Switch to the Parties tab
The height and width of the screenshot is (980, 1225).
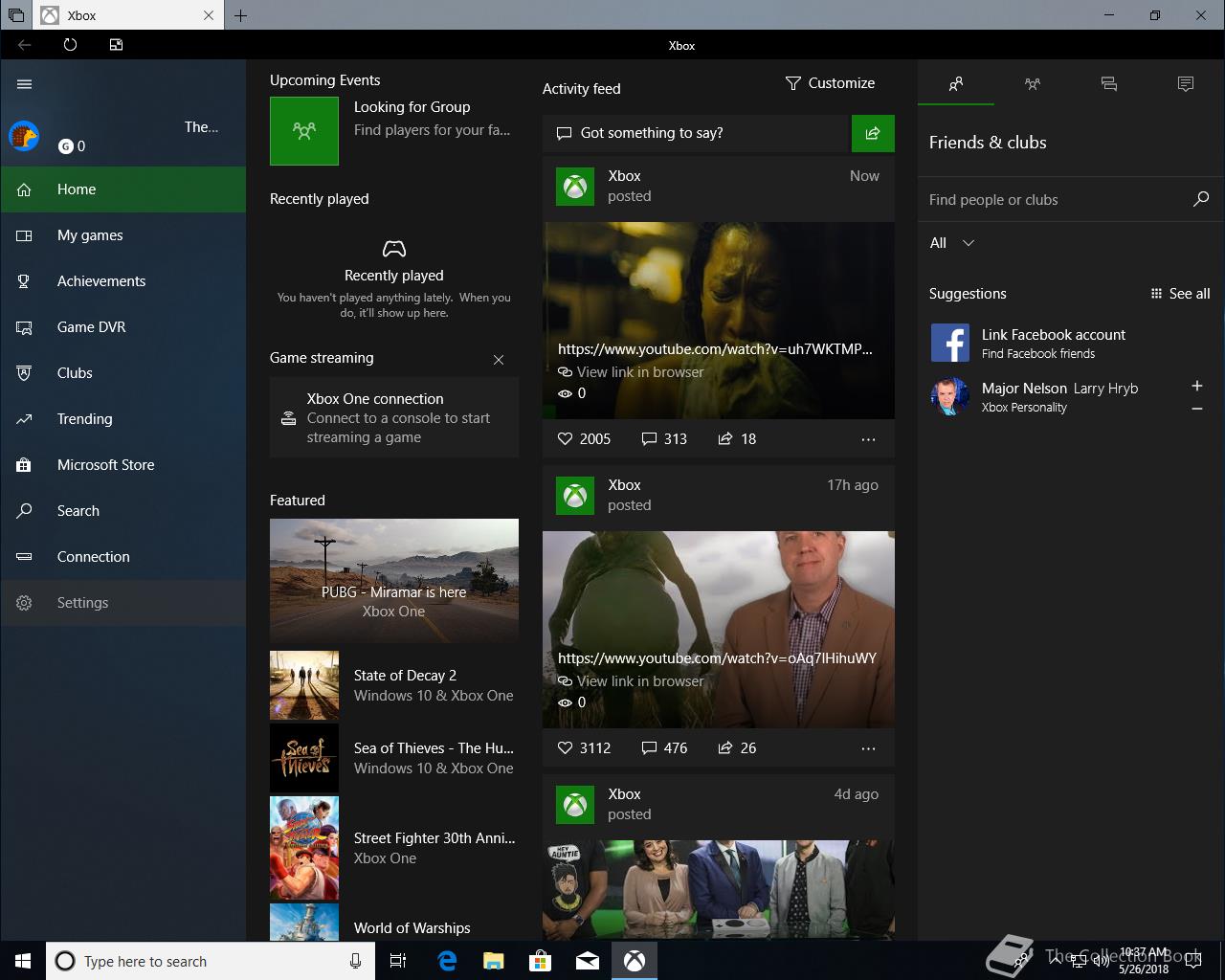click(x=1033, y=84)
